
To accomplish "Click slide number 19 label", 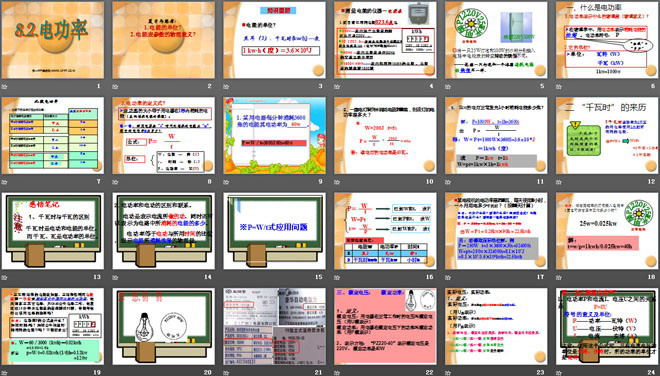I will [x=97, y=372].
